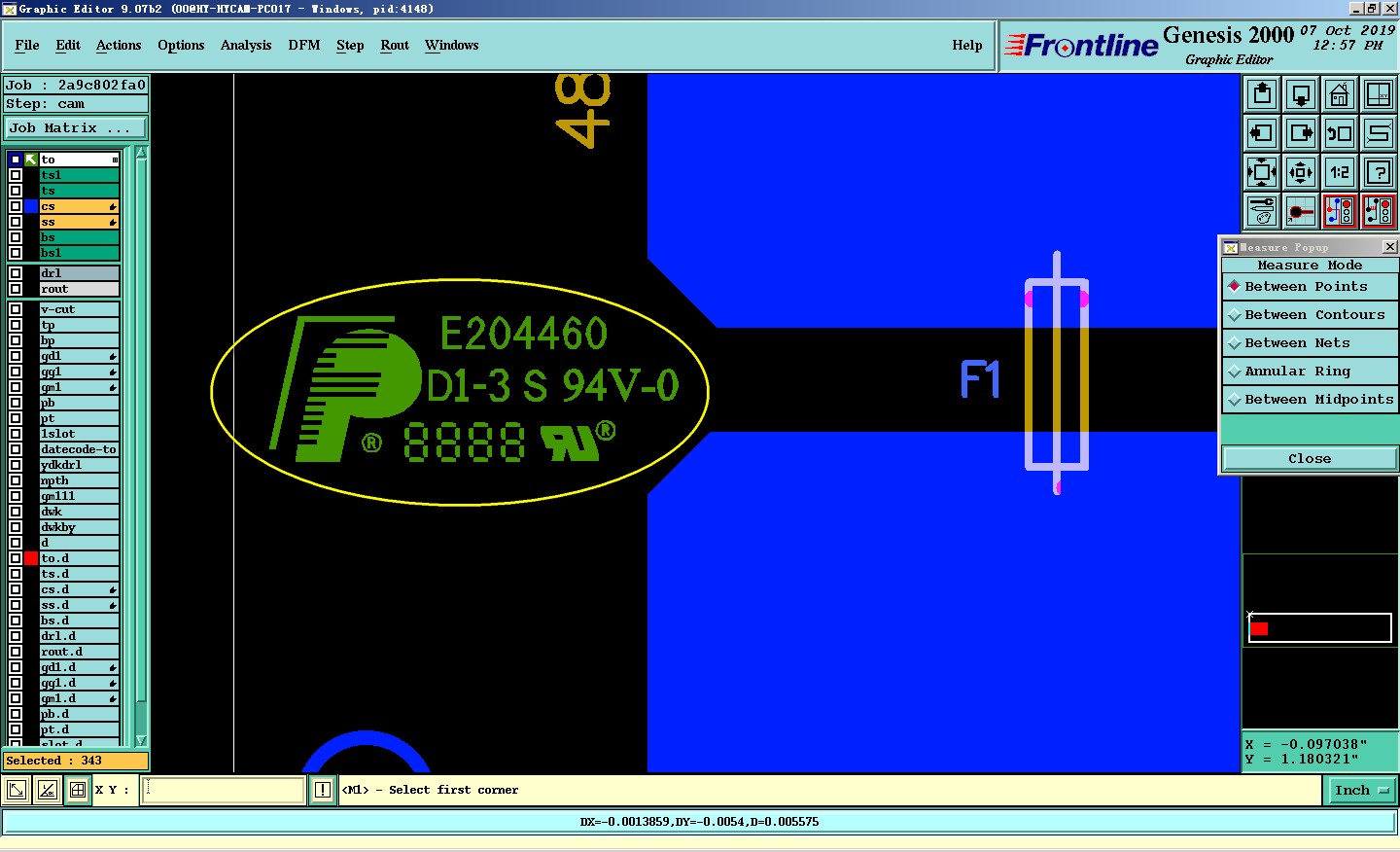The image size is (1400, 852).
Task: Open the Job Matrix ... button
Action: pos(76,128)
